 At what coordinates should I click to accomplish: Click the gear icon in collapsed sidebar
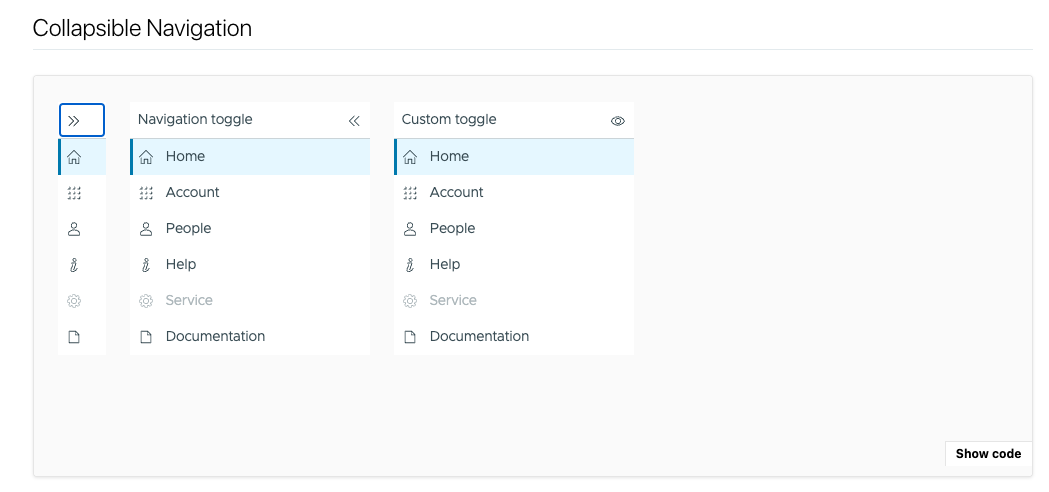pyautogui.click(x=74, y=301)
